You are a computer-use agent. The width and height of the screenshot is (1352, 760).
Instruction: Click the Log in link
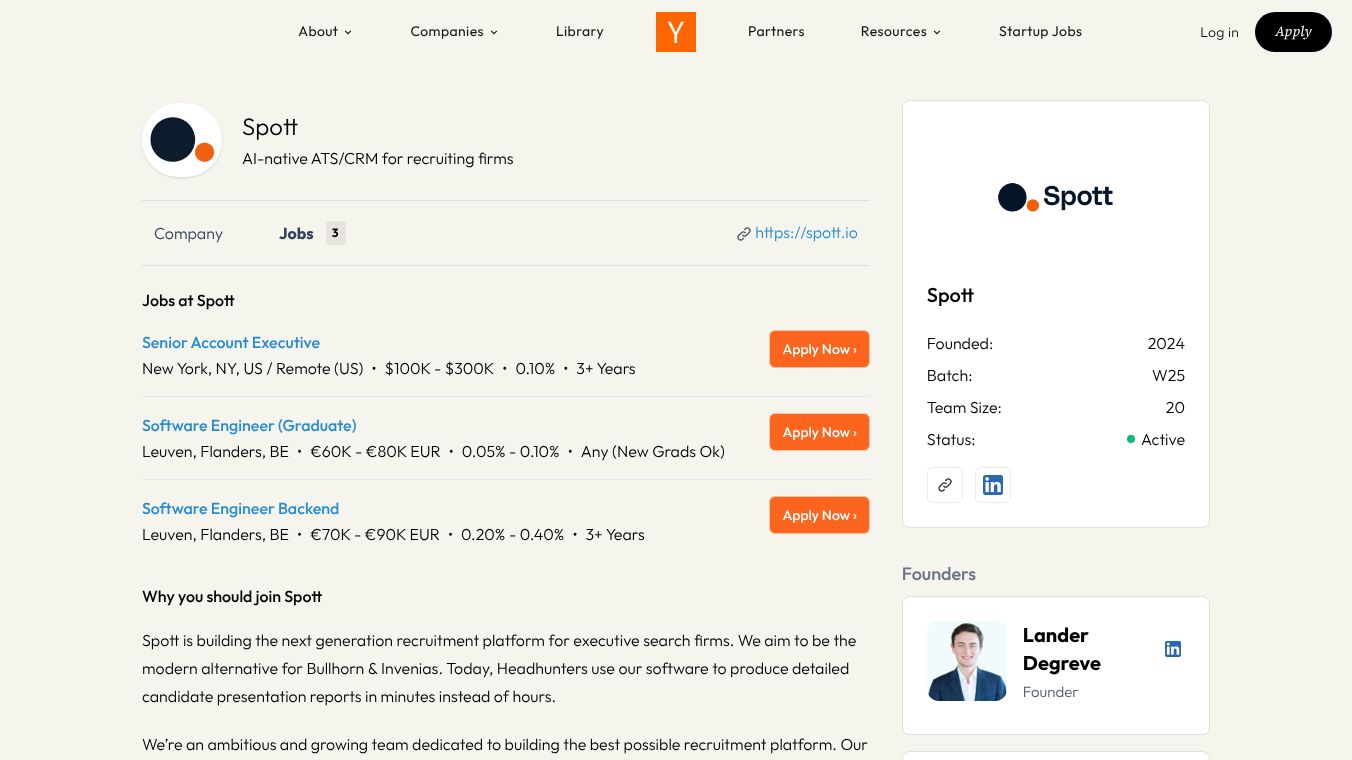tap(1219, 33)
